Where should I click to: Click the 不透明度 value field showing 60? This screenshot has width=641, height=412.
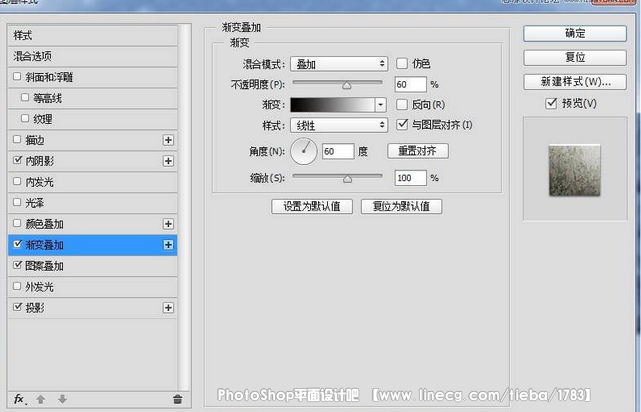point(410,85)
